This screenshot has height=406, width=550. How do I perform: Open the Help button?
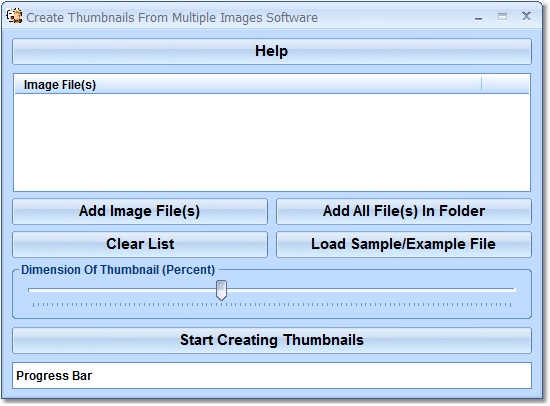(272, 51)
